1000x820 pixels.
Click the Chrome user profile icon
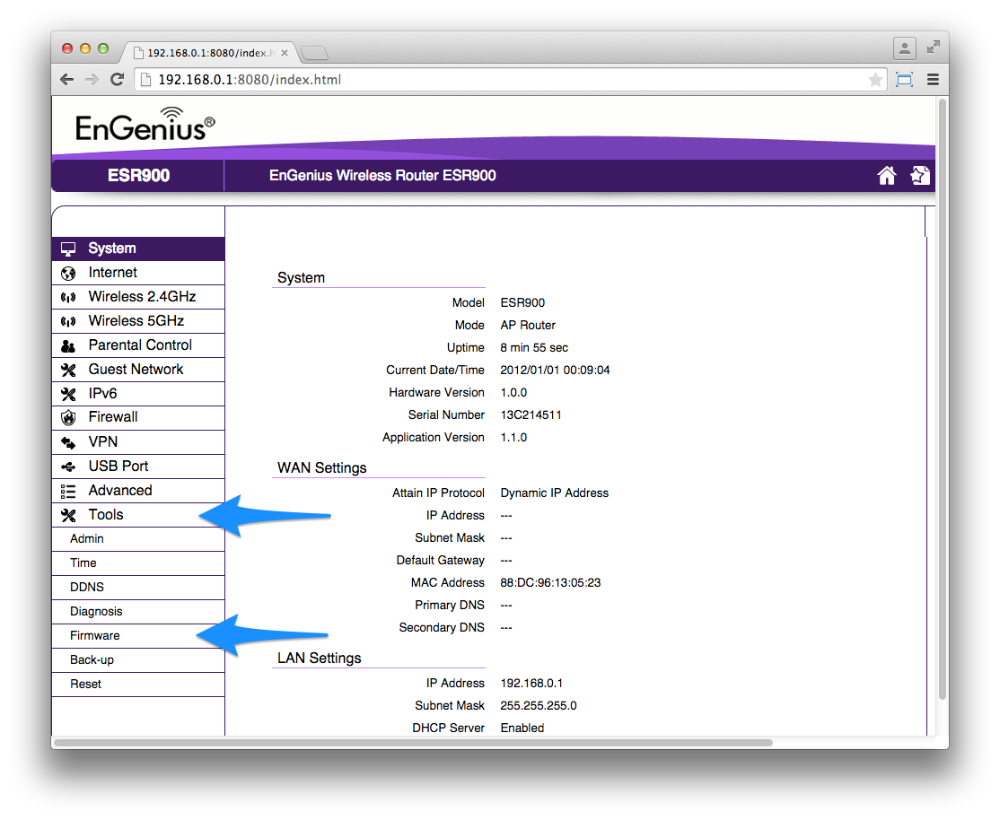(x=904, y=48)
